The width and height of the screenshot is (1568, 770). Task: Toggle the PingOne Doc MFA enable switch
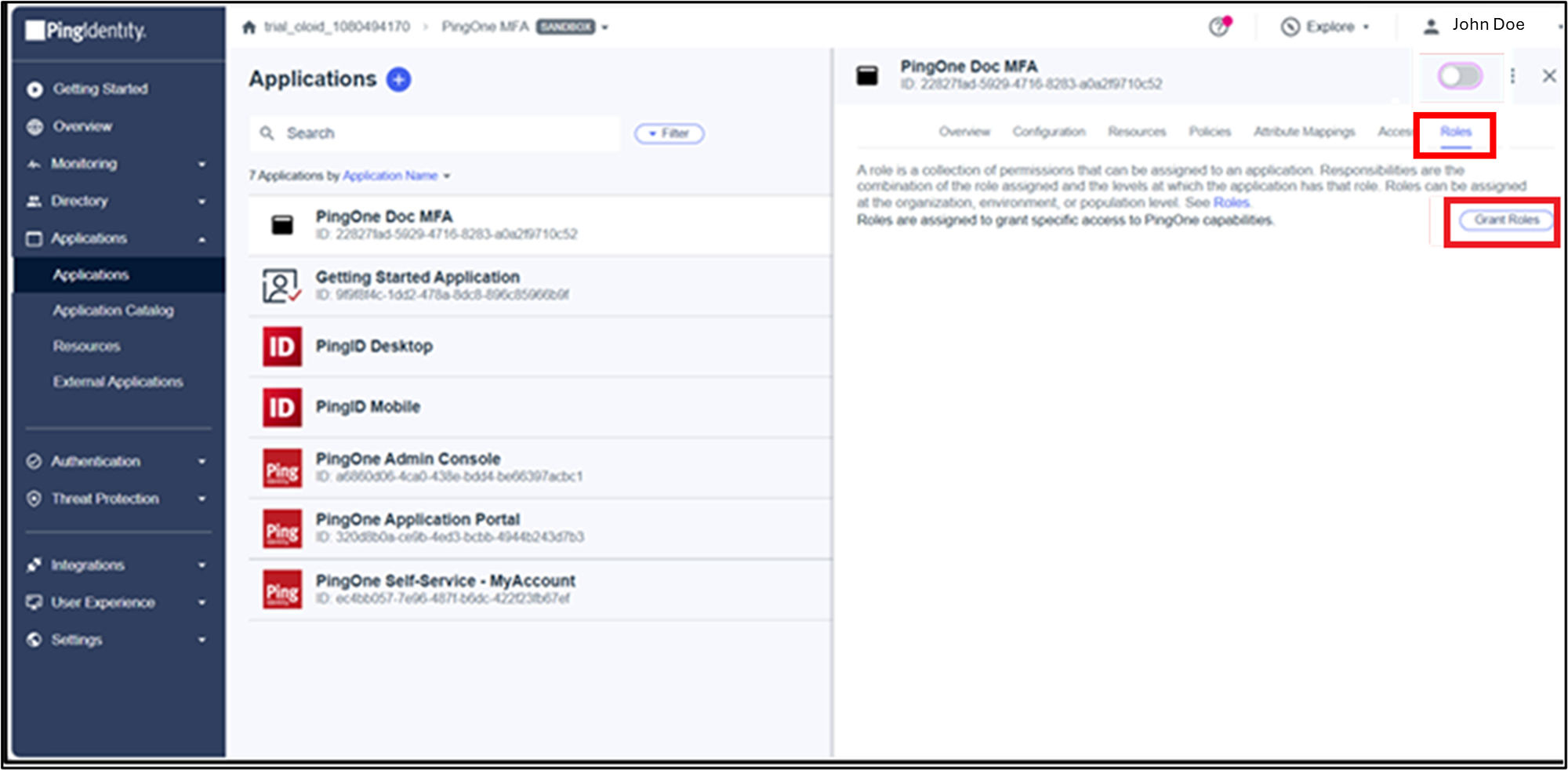click(x=1459, y=76)
